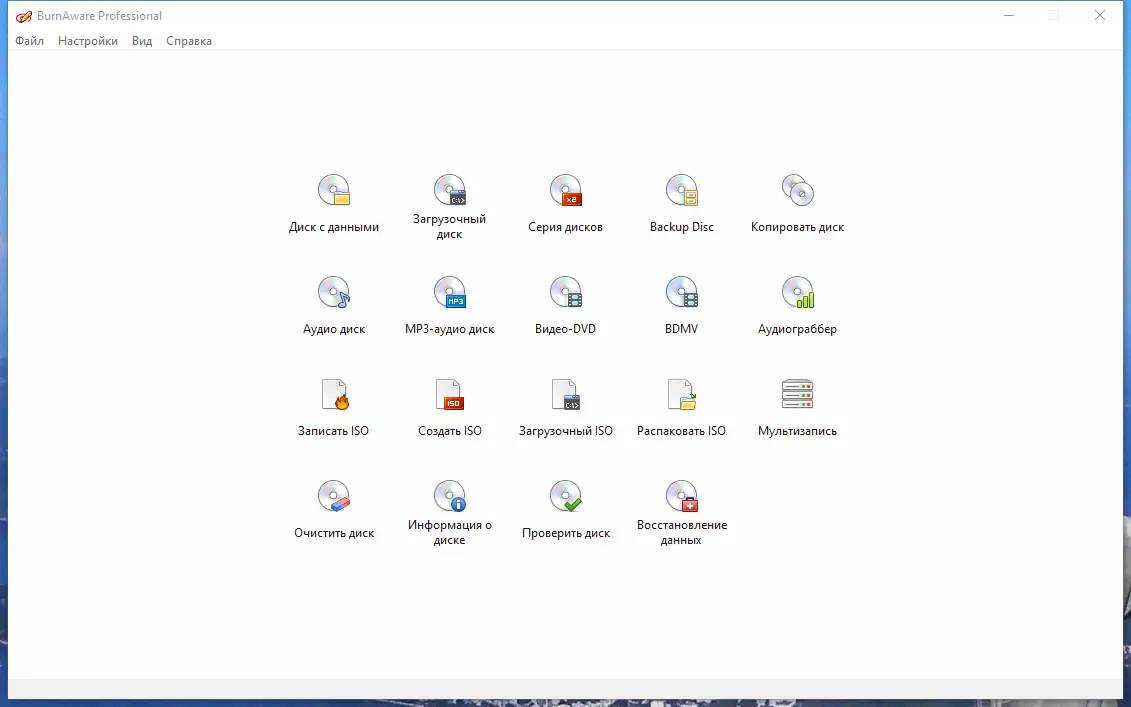1131x707 pixels.
Task: Launch Загрузочный диск icon
Action: [x=449, y=190]
